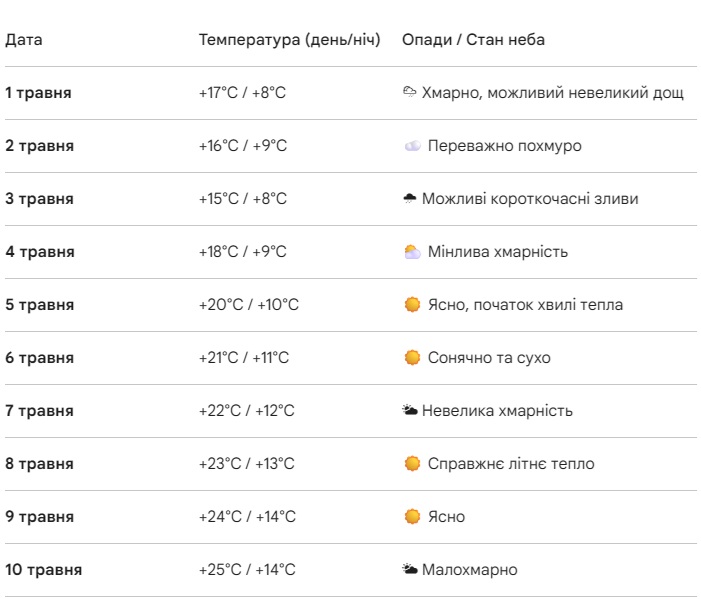
Task: Click the partly sunny icon for 4 травня
Action: (x=412, y=252)
